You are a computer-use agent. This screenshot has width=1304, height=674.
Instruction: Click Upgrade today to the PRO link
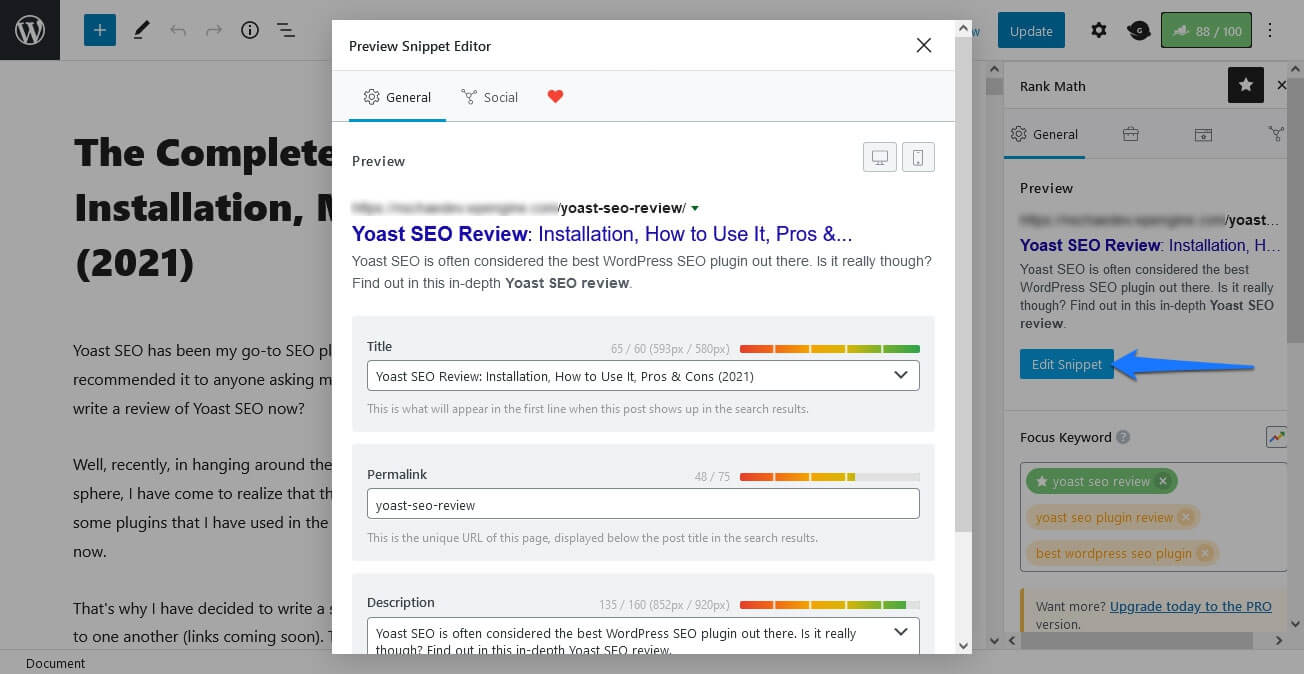tap(1190, 606)
